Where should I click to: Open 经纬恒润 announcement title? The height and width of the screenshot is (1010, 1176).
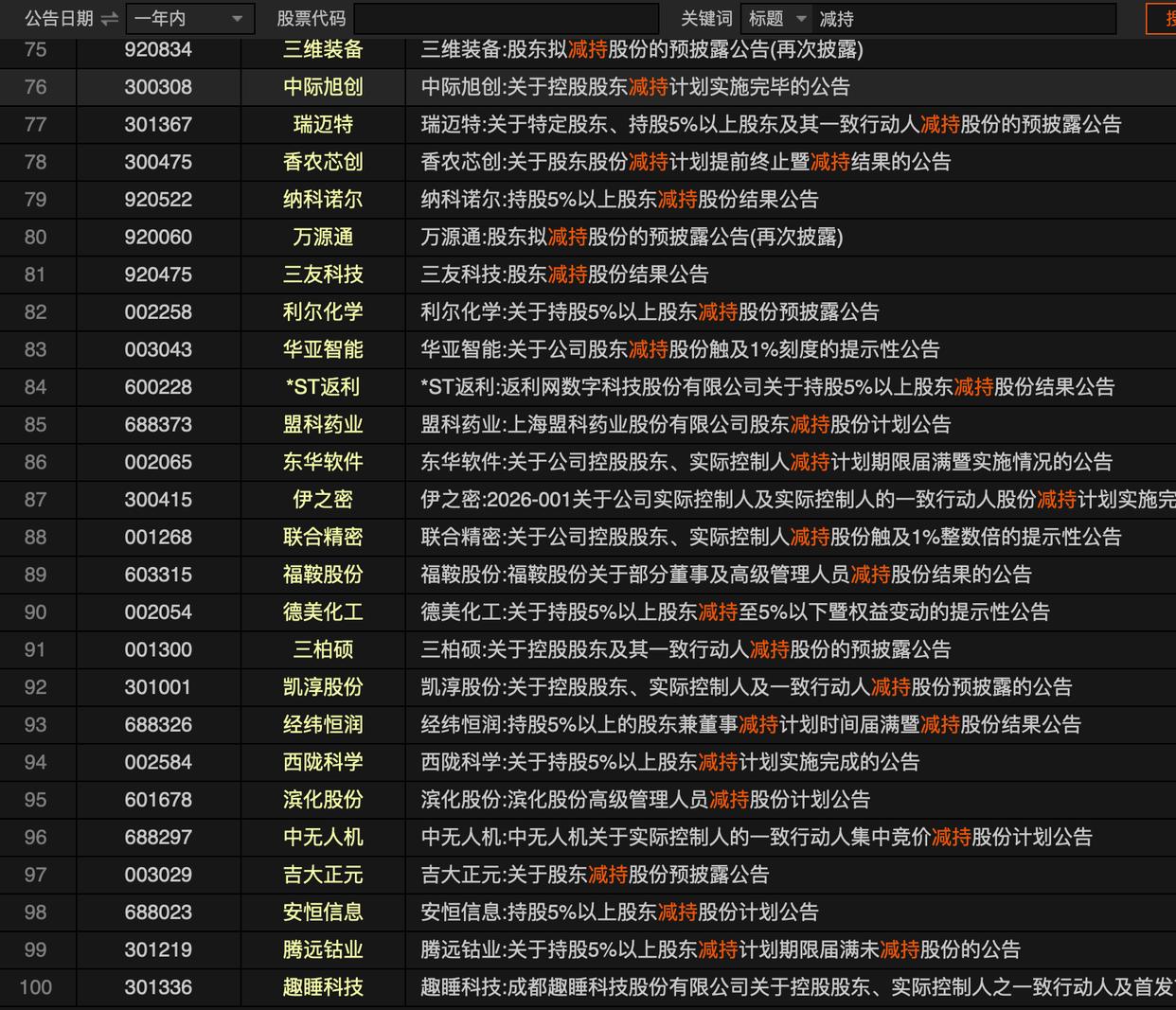(x=751, y=725)
